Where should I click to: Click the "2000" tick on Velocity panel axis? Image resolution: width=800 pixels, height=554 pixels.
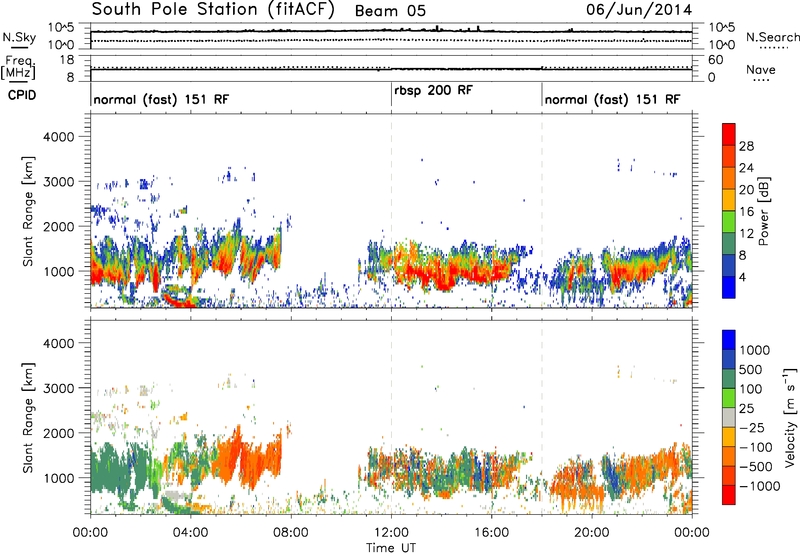[58, 433]
